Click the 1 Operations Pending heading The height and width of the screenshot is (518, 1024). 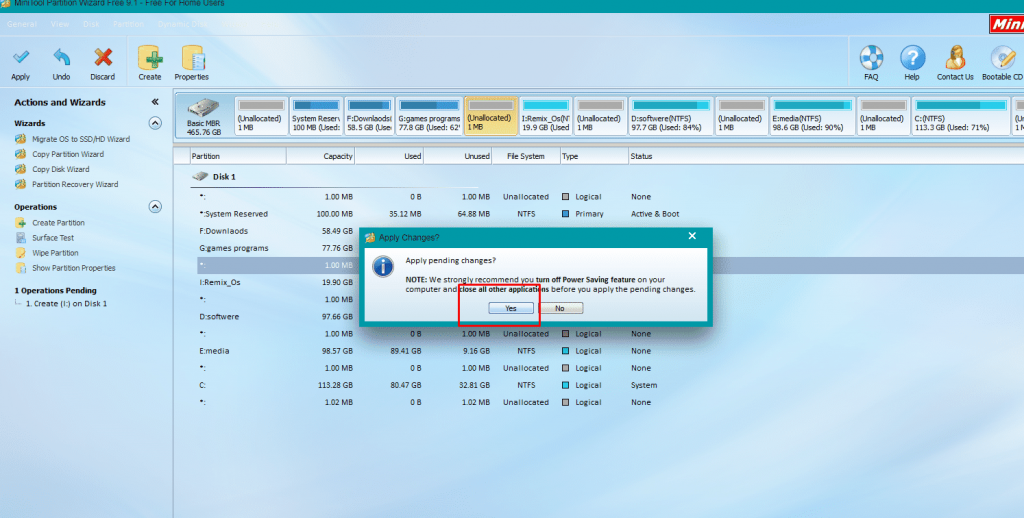pos(56,291)
